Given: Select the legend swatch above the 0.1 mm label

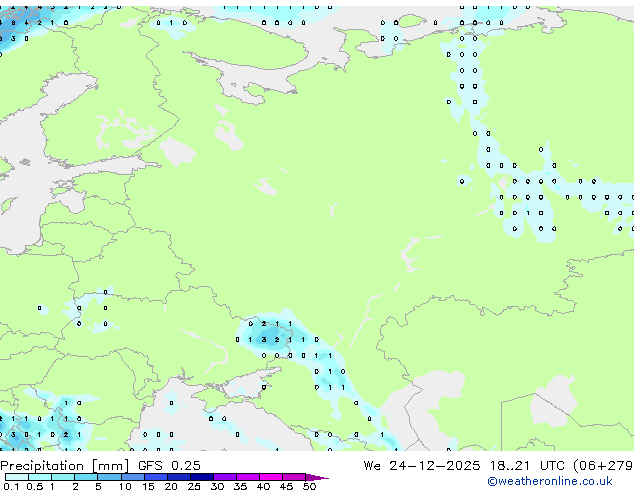Looking at the screenshot, I should (x=10, y=477).
